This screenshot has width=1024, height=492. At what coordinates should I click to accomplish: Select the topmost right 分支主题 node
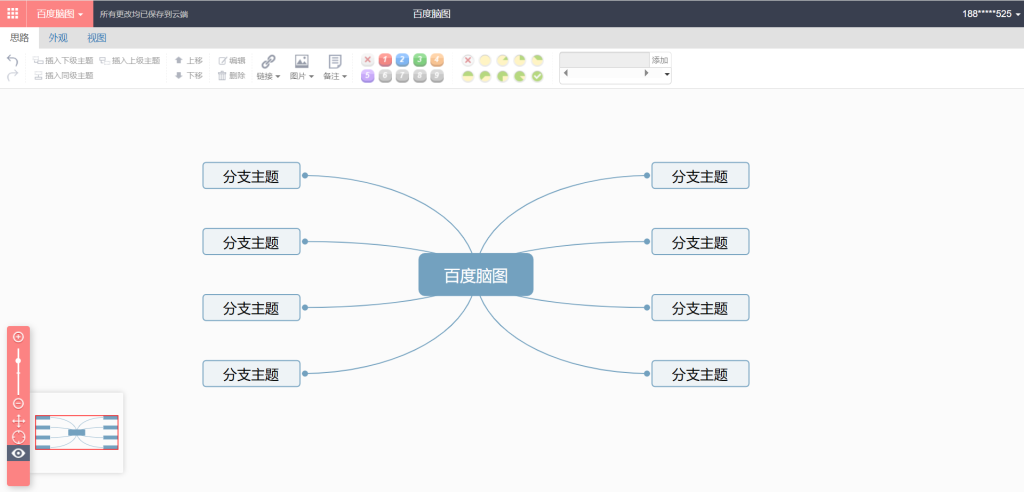point(700,176)
